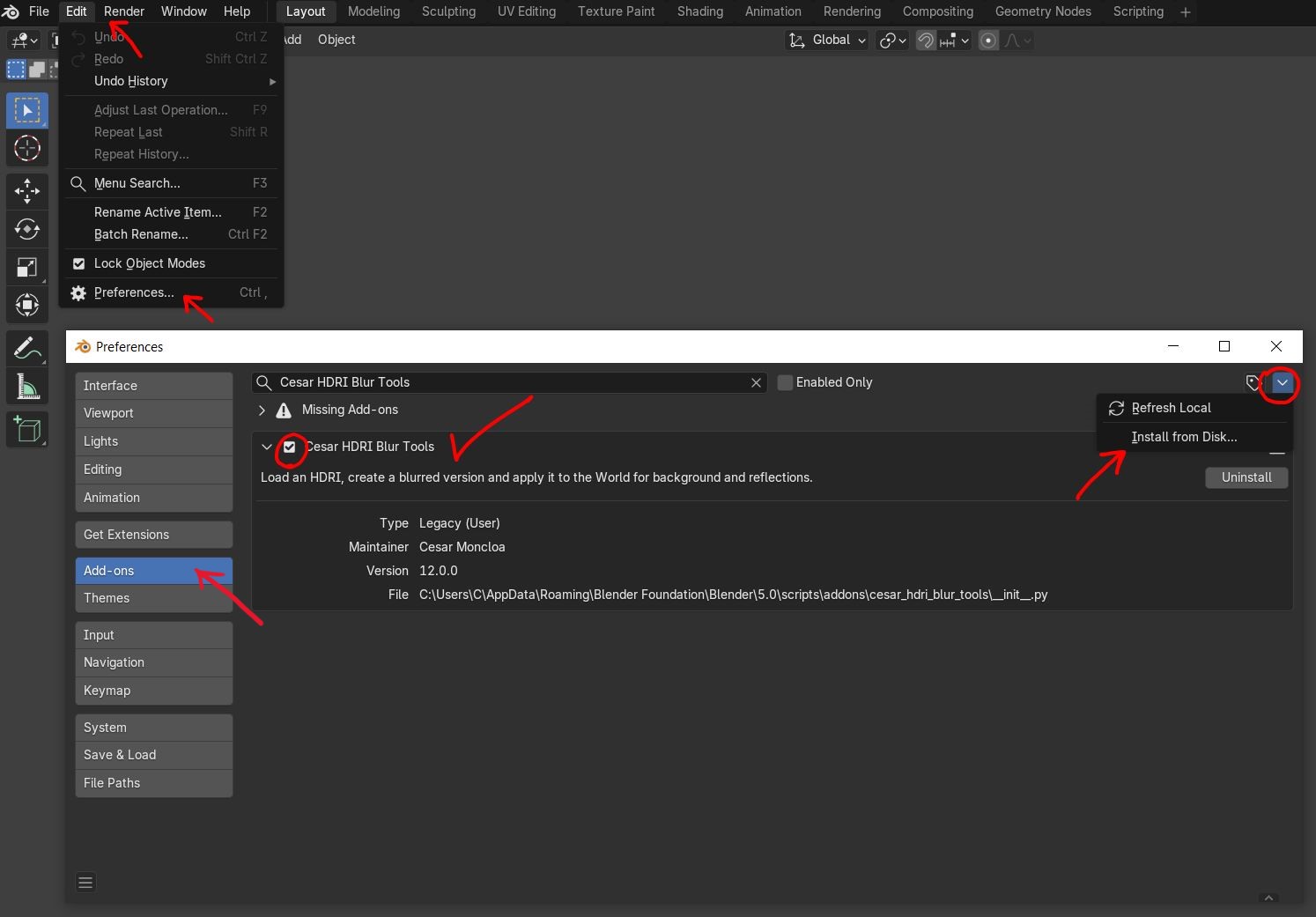Enable the Enabled Only checkbox

pyautogui.click(x=785, y=382)
